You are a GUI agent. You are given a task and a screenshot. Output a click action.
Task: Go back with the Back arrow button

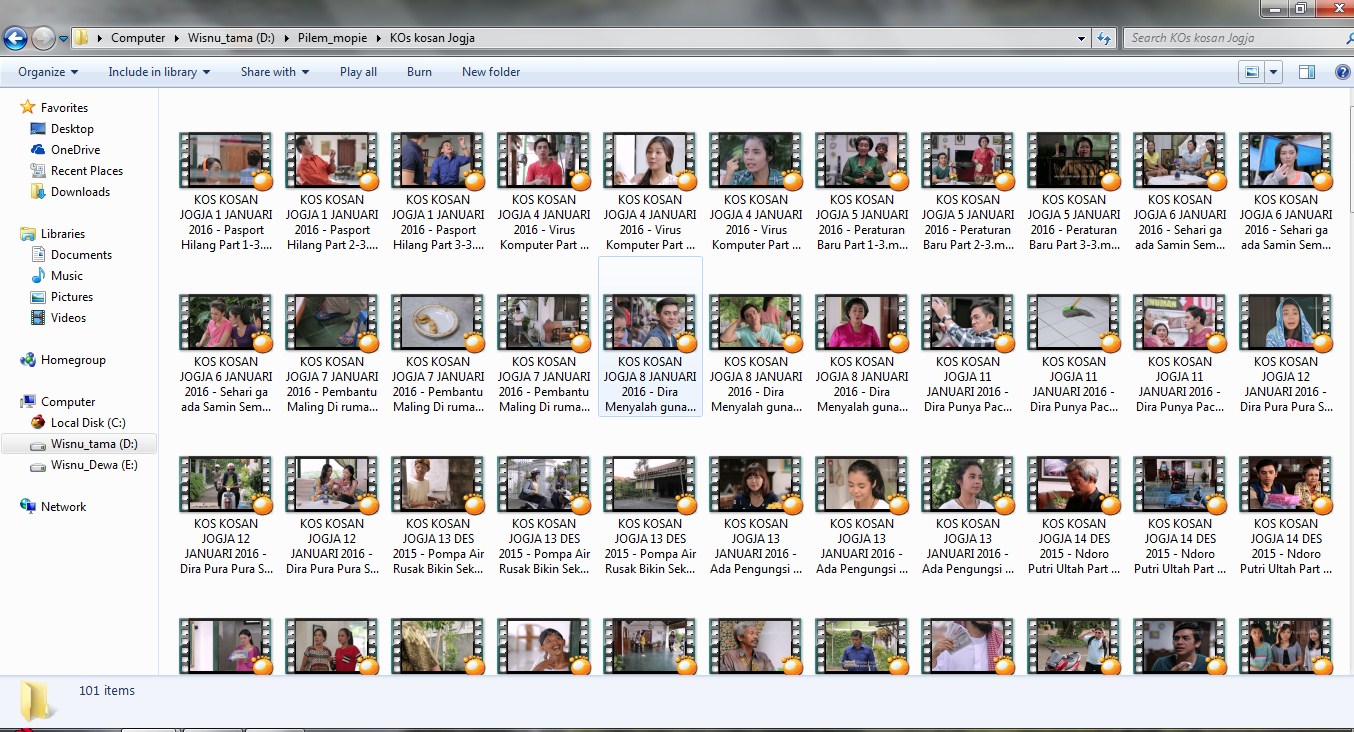(15, 39)
